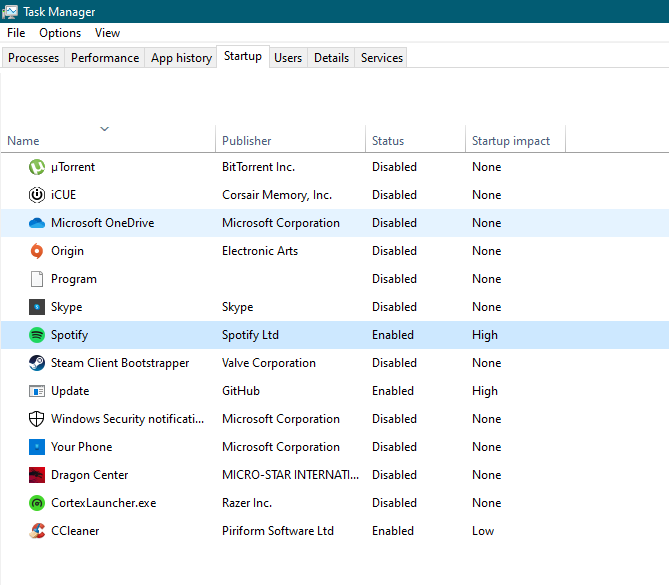Click the CCleaner app icon
Screen dimensions: 669x585
pyautogui.click(x=37, y=531)
